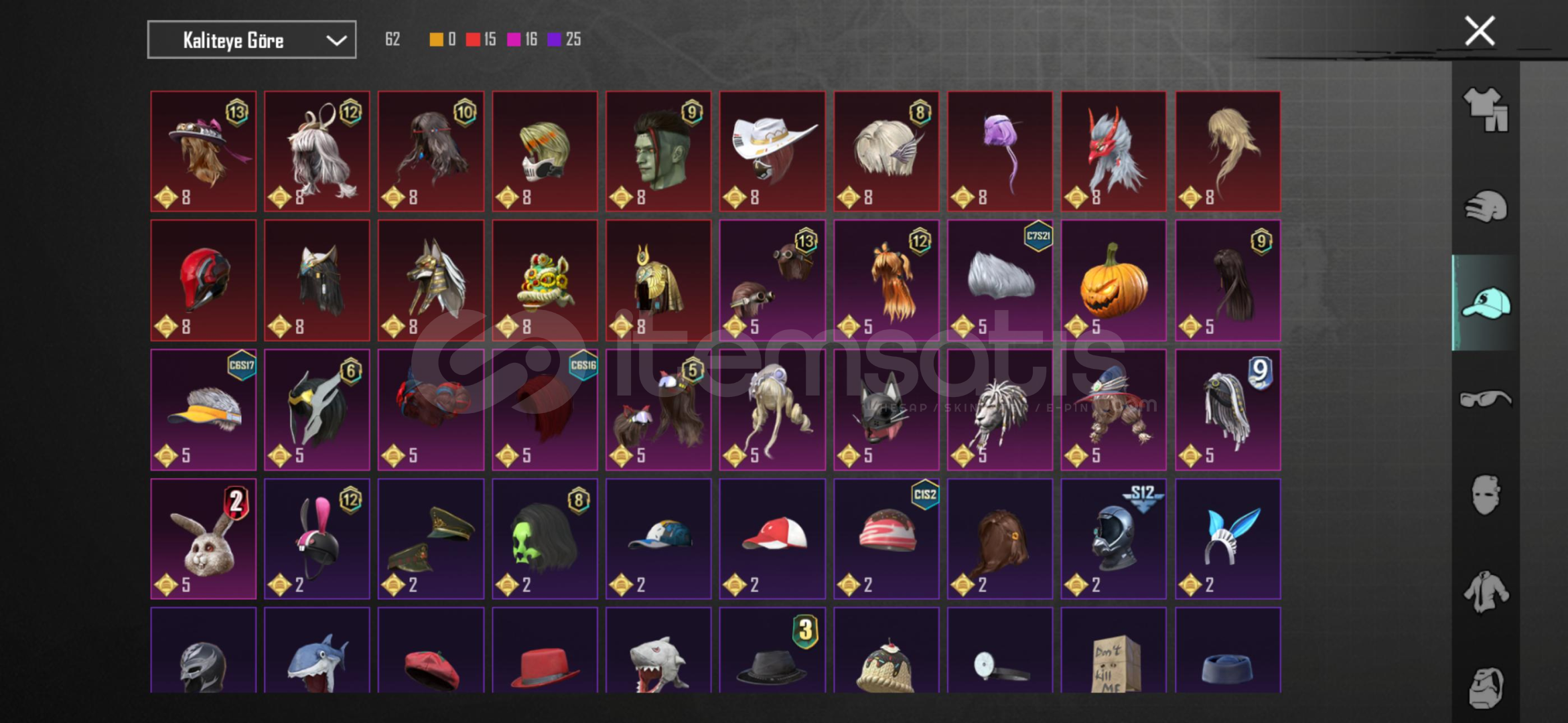
Task: Open the glasses category icon
Action: point(1486,399)
